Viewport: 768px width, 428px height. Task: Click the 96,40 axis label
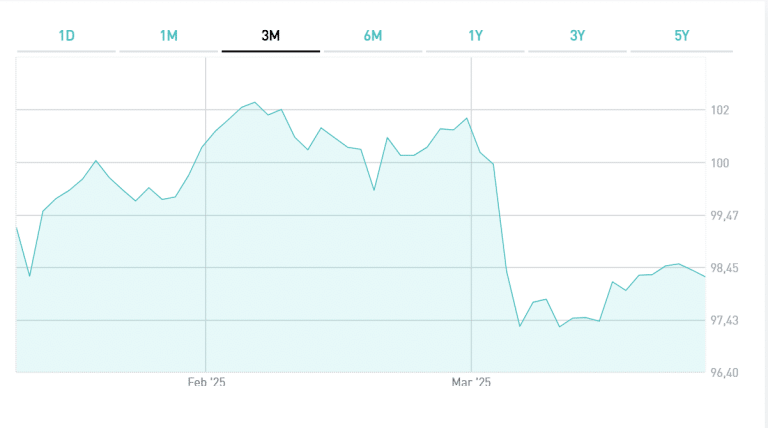tap(724, 373)
